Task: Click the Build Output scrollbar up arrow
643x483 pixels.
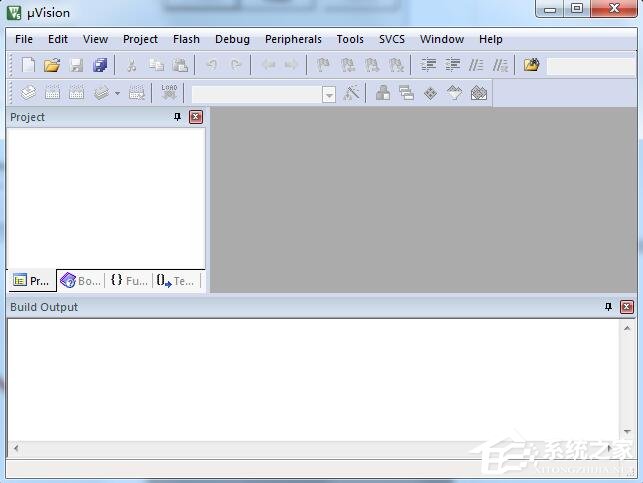Action: point(627,328)
